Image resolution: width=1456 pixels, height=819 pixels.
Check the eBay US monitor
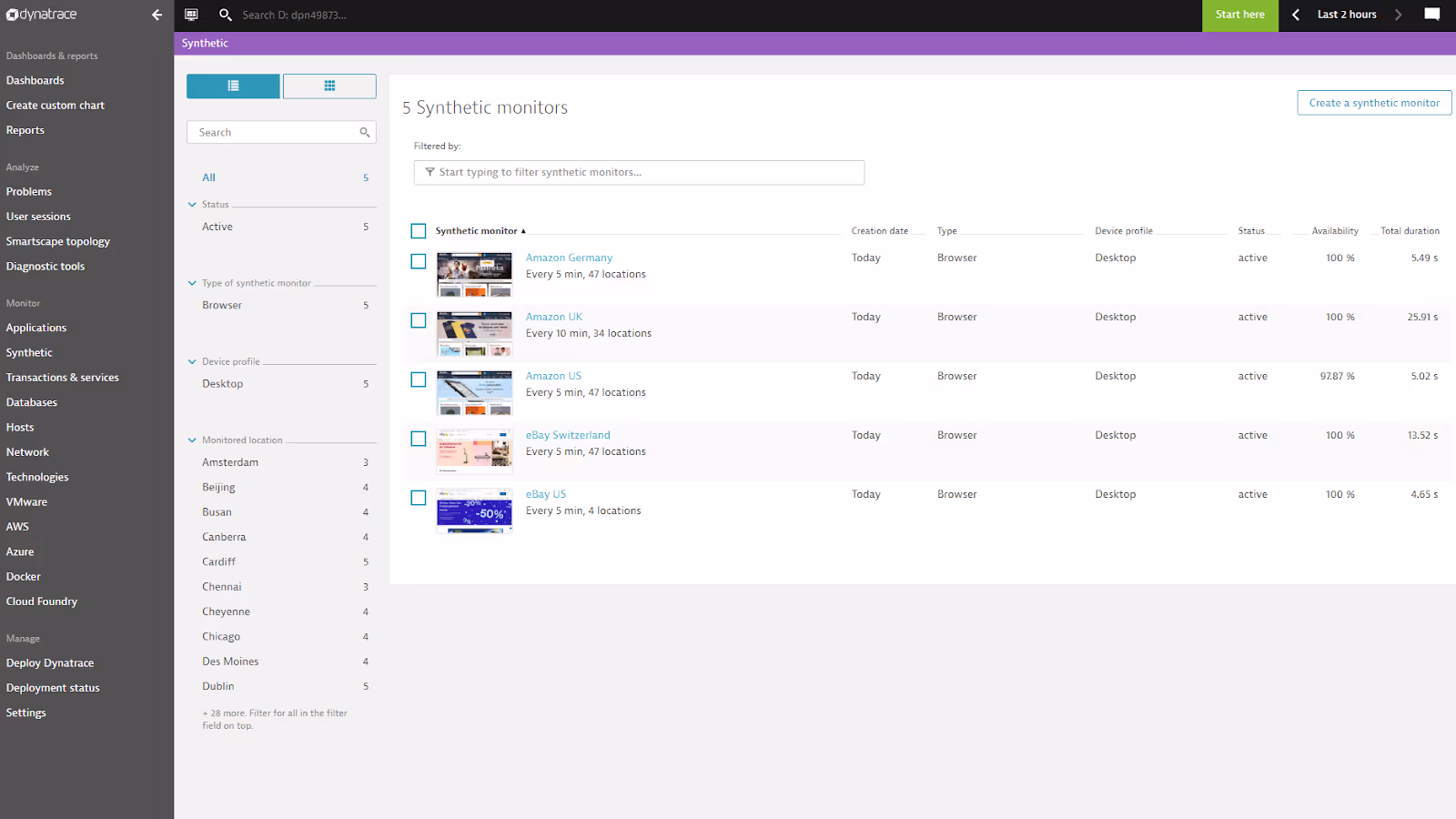[x=419, y=498]
